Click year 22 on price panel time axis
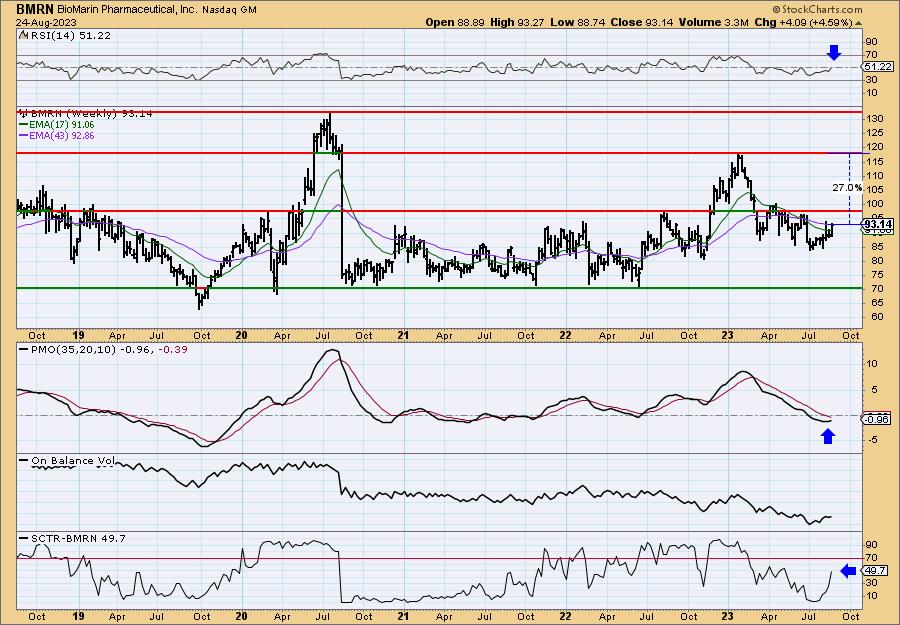900x625 pixels. coord(565,335)
